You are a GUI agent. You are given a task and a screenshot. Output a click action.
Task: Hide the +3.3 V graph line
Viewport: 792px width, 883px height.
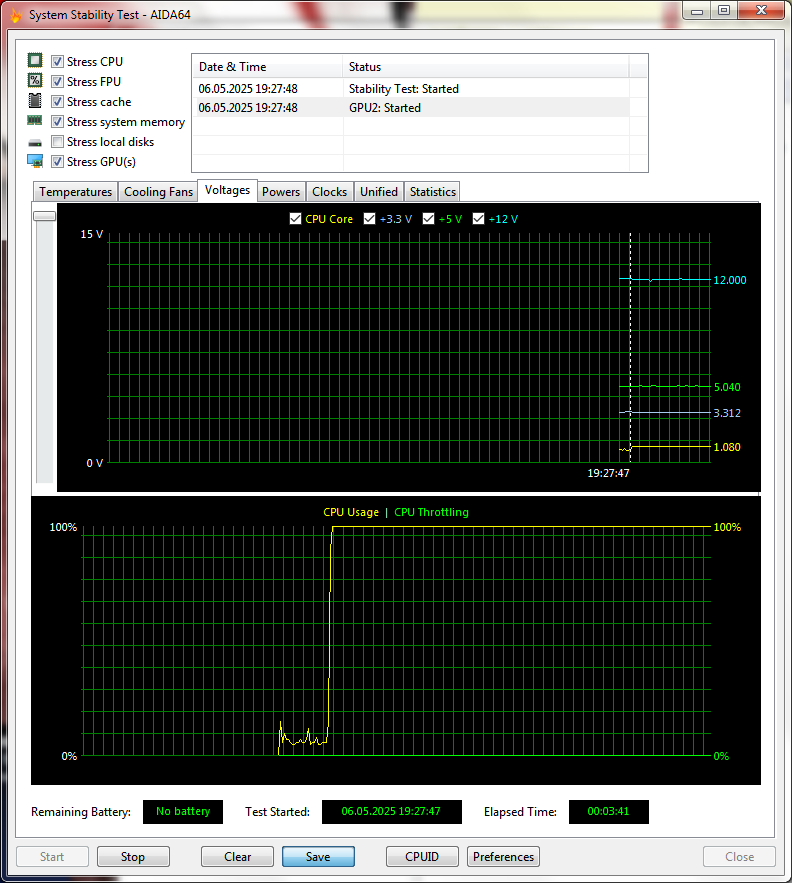[370, 218]
